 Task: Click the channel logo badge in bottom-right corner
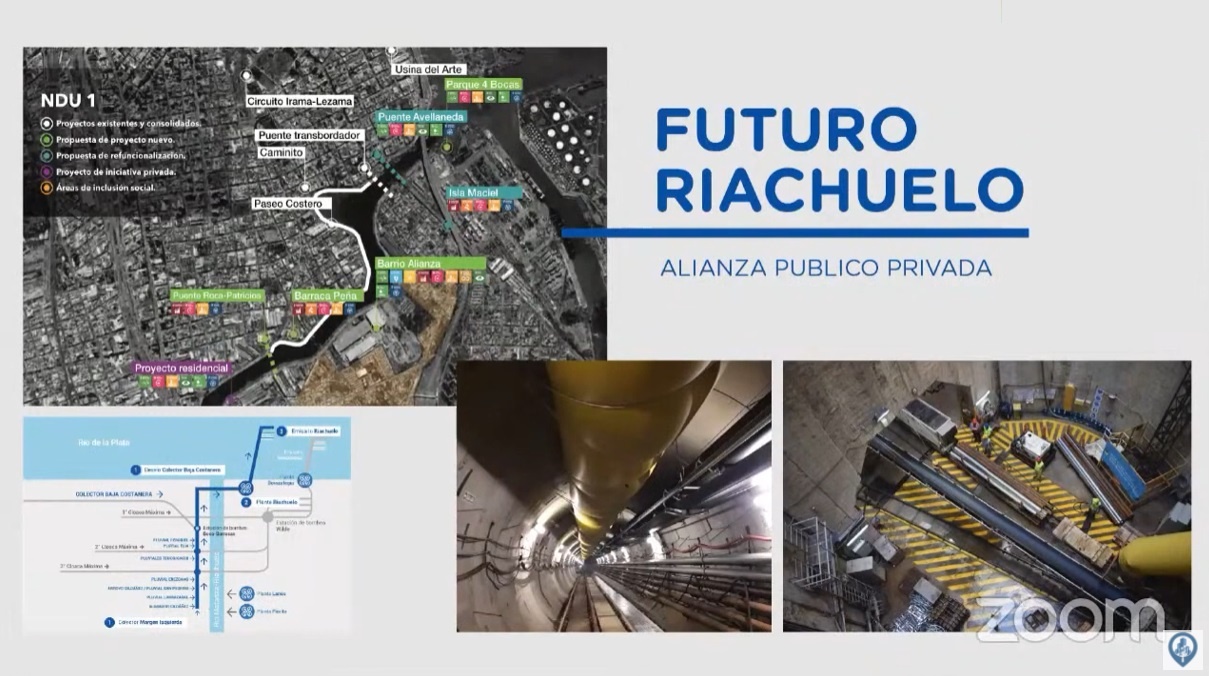tap(1183, 648)
